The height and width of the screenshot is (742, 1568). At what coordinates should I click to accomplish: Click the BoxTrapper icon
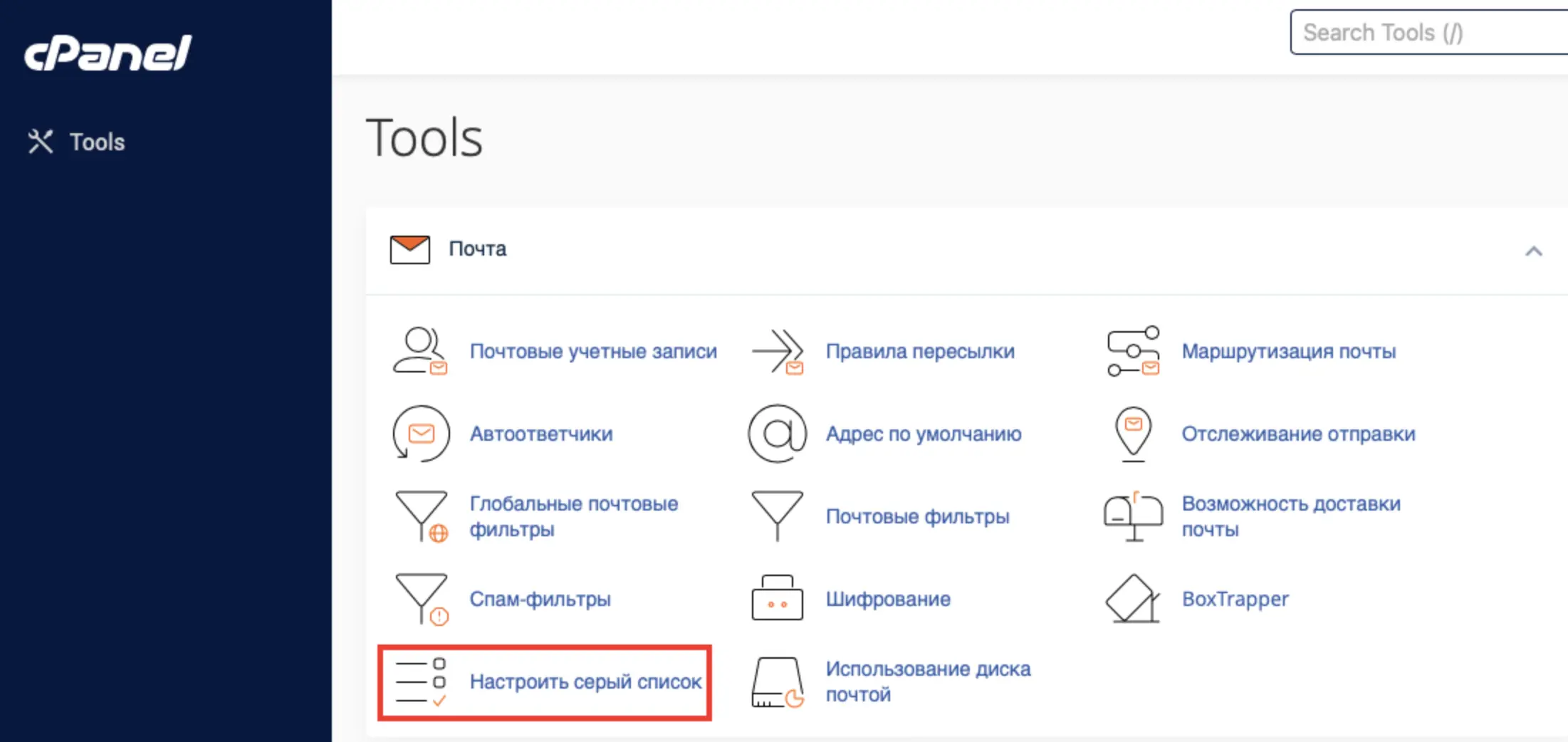point(1133,599)
